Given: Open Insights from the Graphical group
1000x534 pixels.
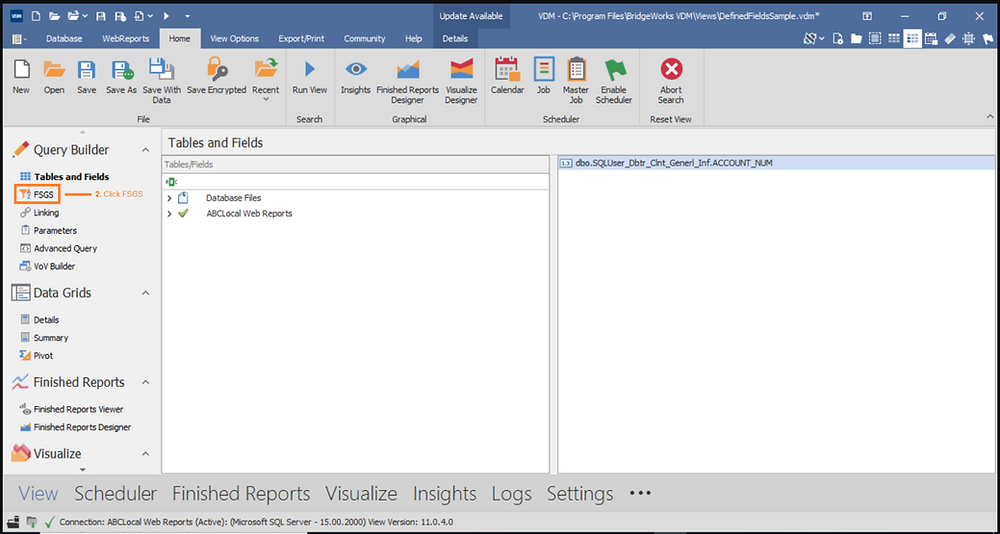Looking at the screenshot, I should [x=355, y=77].
